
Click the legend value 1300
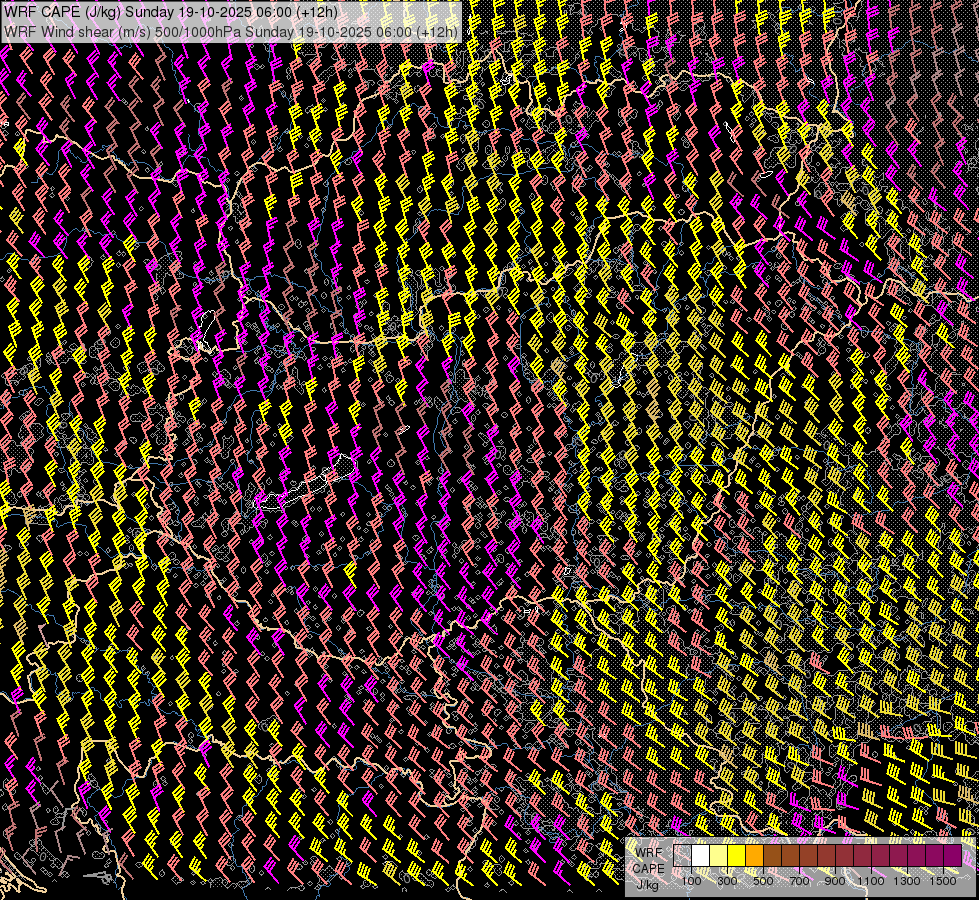pyautogui.click(x=907, y=881)
